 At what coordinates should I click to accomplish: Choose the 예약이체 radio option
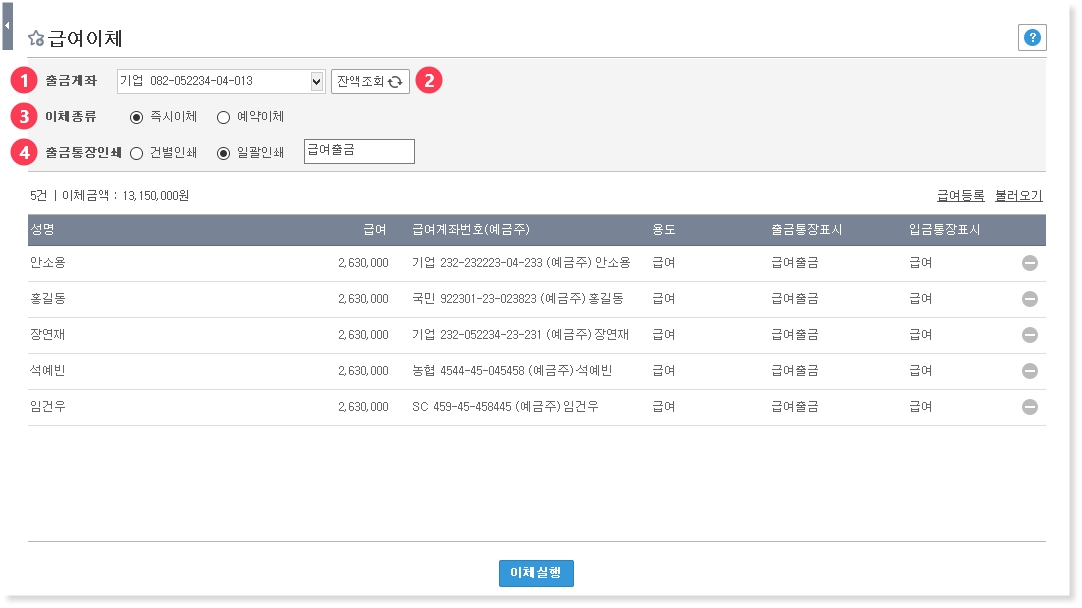(223, 117)
